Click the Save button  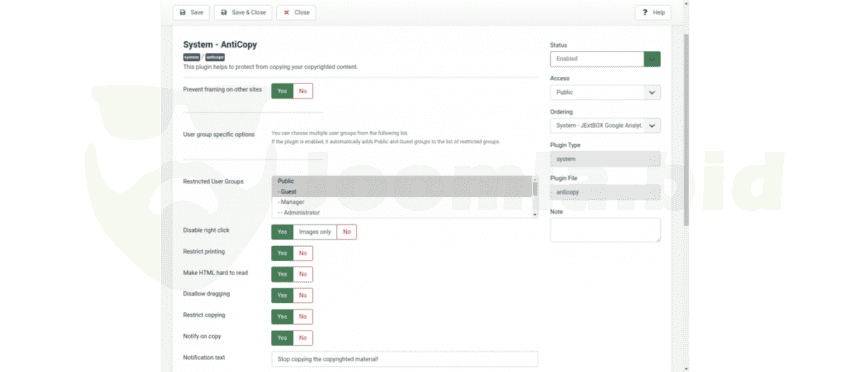coord(191,12)
